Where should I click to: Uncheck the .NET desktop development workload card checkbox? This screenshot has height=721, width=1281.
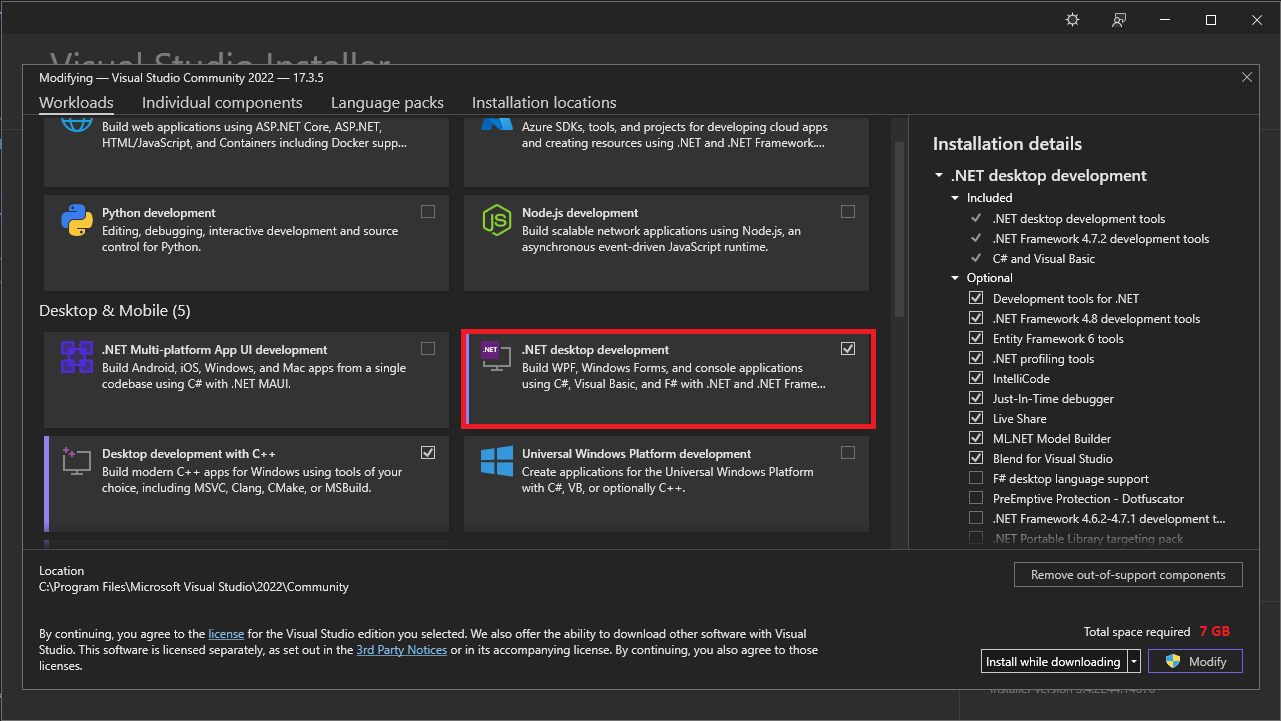(848, 349)
